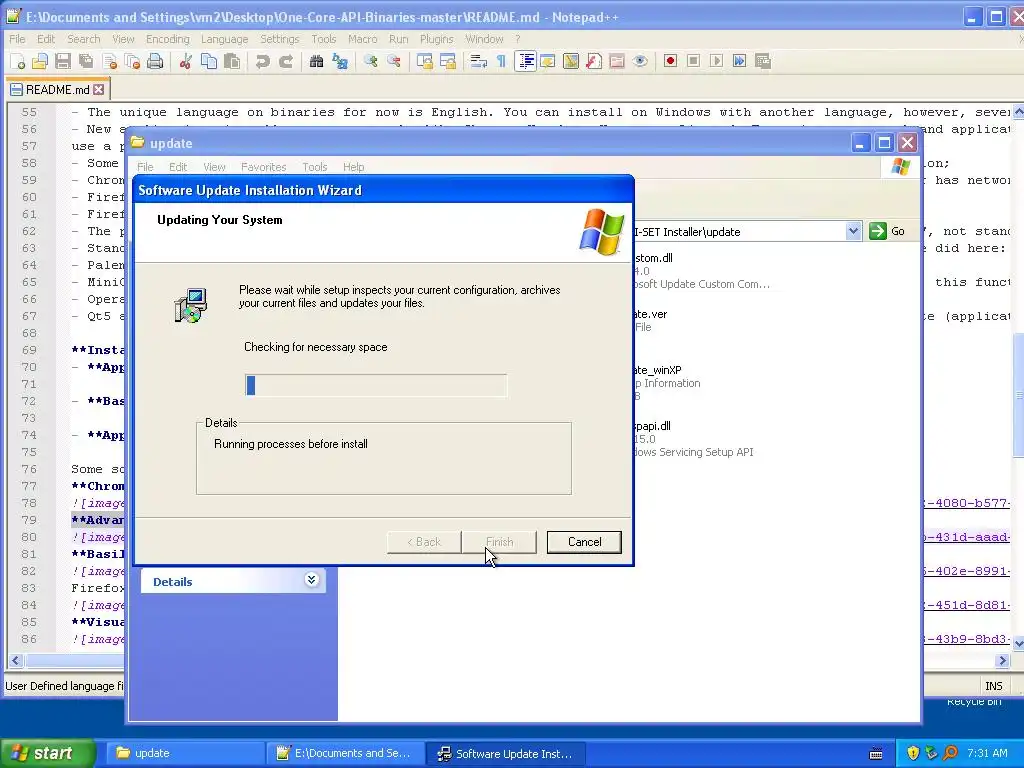Switch to Software Update Inst... taskbar button

point(505,754)
